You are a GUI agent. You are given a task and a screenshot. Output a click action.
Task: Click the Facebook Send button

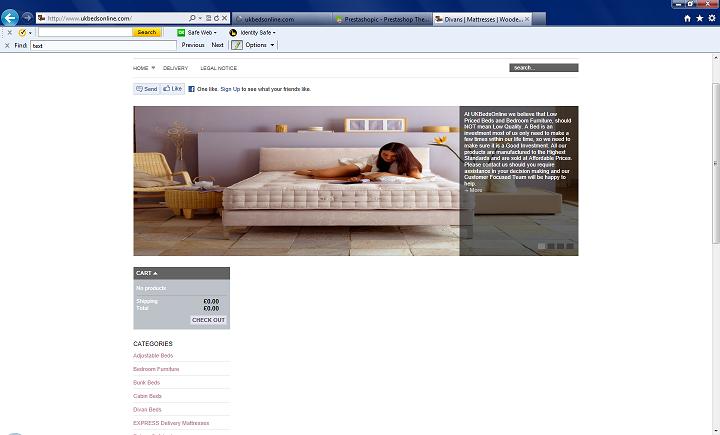tap(146, 89)
